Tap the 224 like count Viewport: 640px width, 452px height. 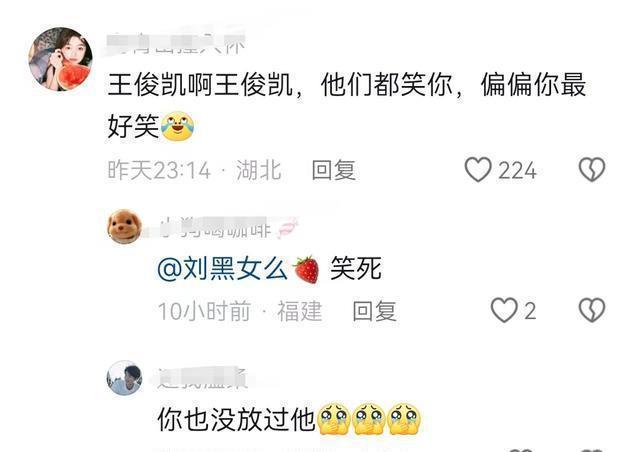(x=517, y=170)
